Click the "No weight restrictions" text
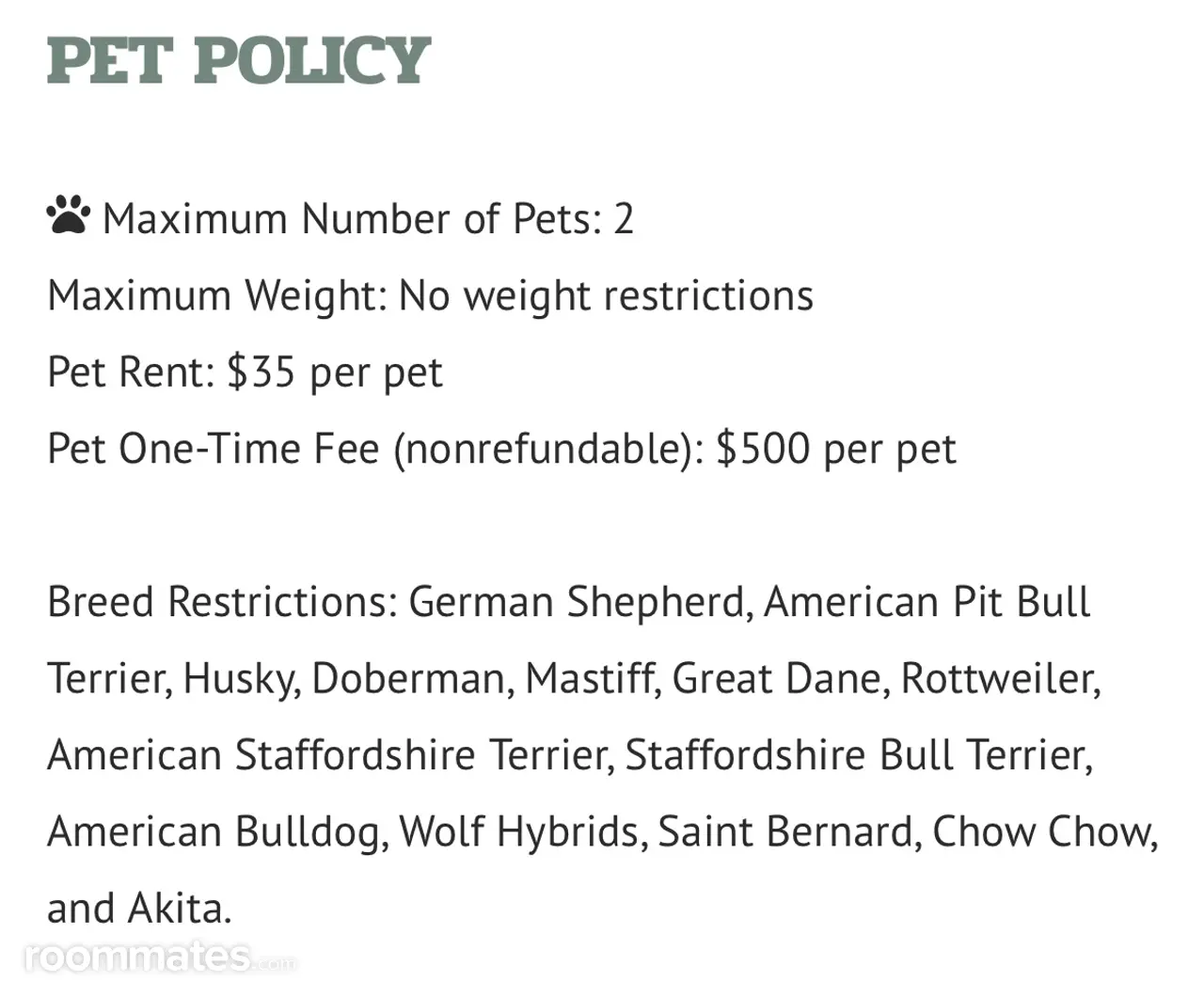 [606, 296]
